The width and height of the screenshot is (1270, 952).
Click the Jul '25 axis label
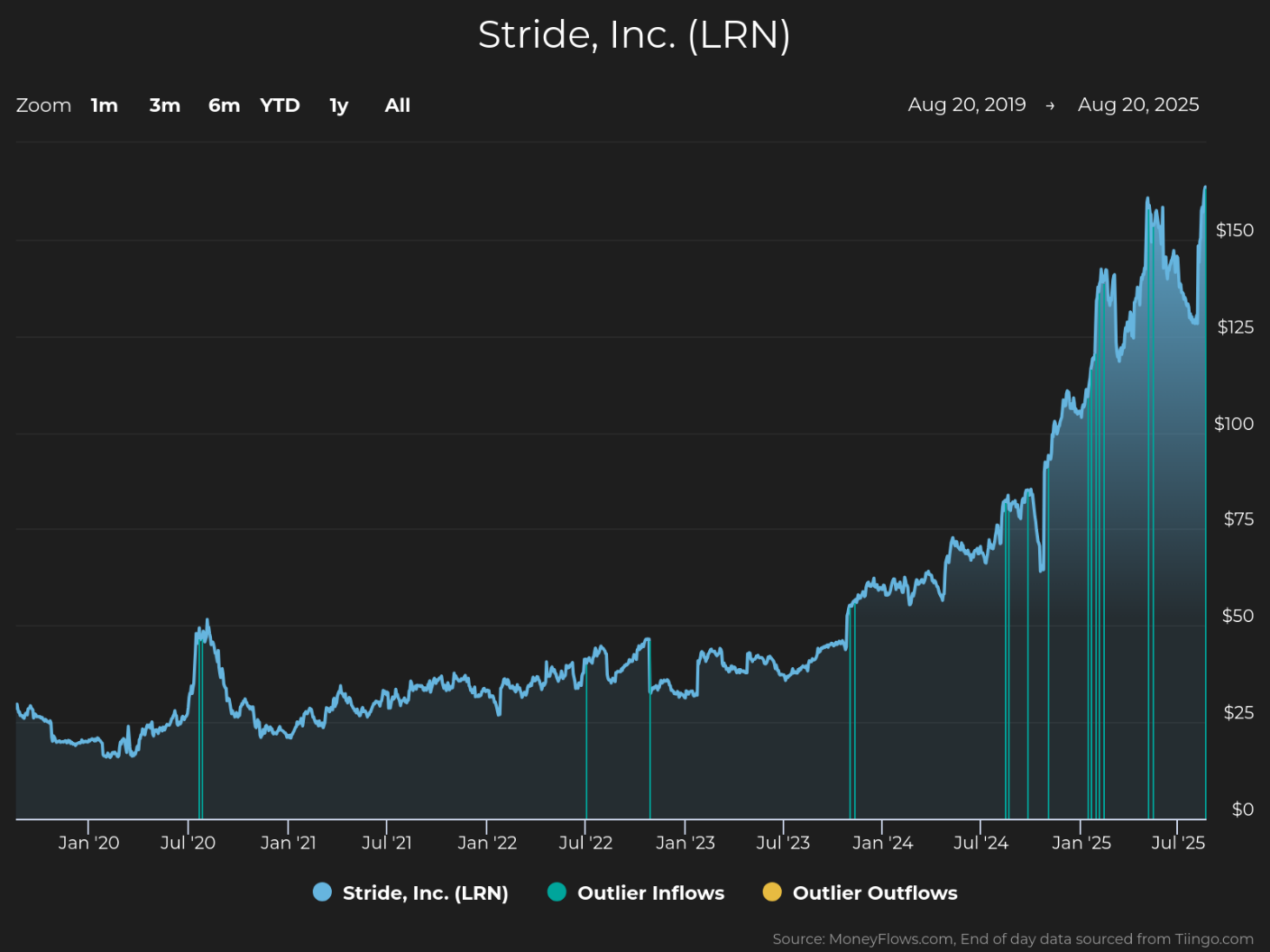pyautogui.click(x=1178, y=843)
